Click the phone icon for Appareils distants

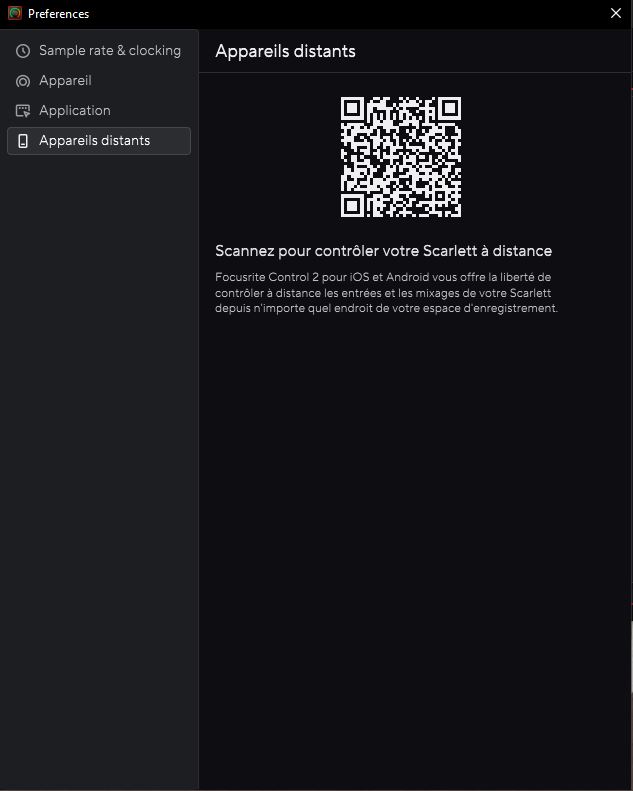click(x=23, y=141)
